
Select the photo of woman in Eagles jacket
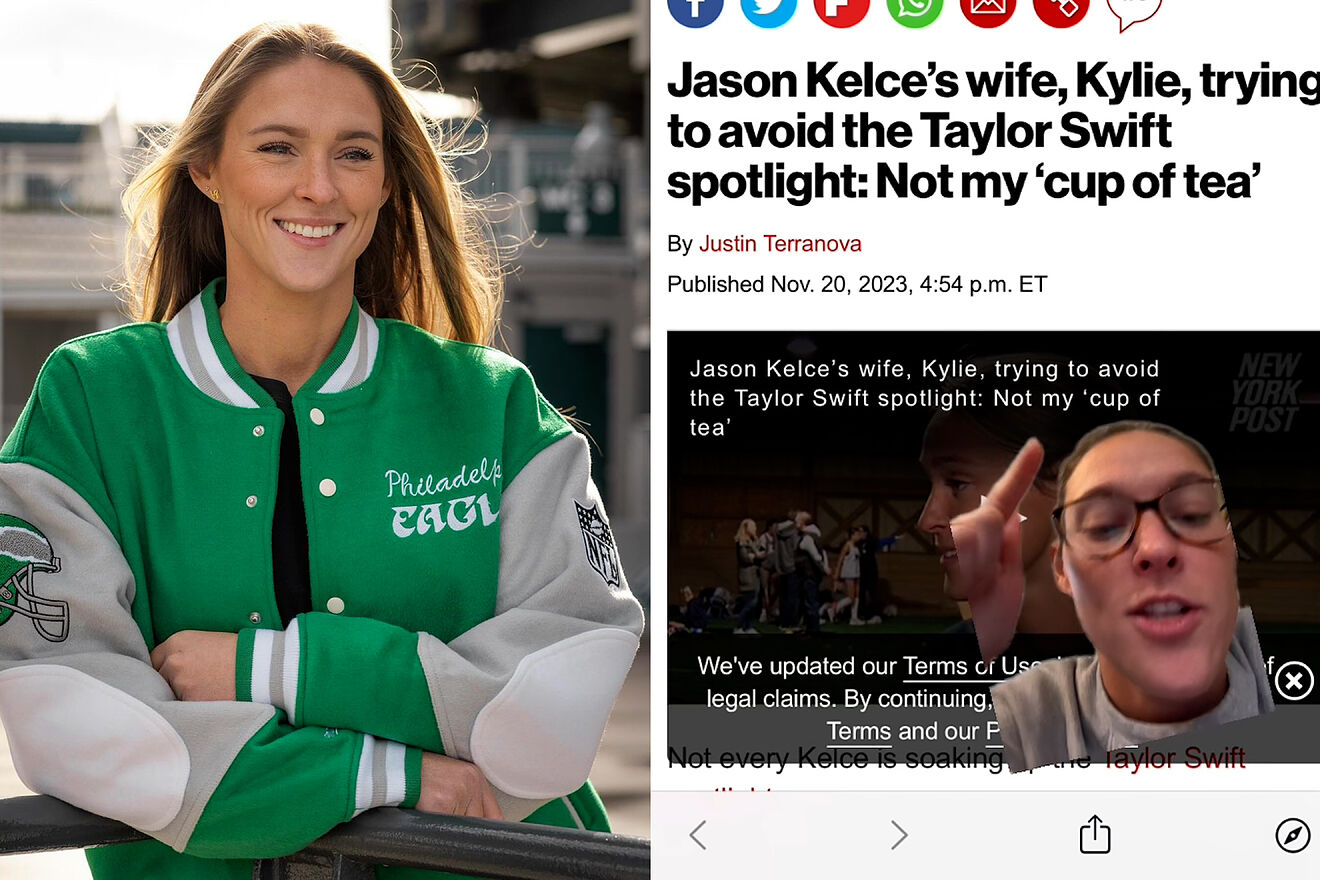pyautogui.click(x=325, y=440)
